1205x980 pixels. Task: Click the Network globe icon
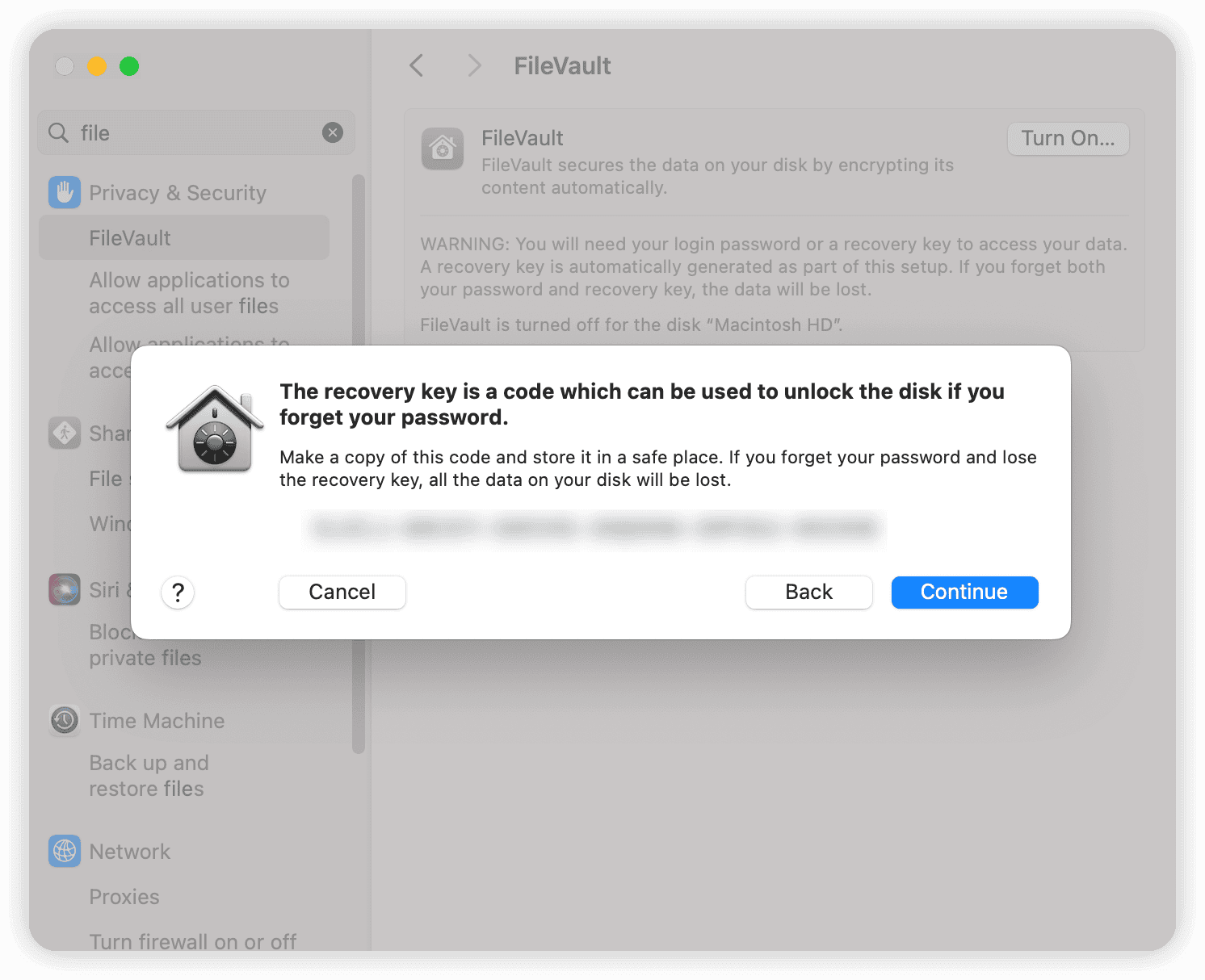pyautogui.click(x=65, y=851)
